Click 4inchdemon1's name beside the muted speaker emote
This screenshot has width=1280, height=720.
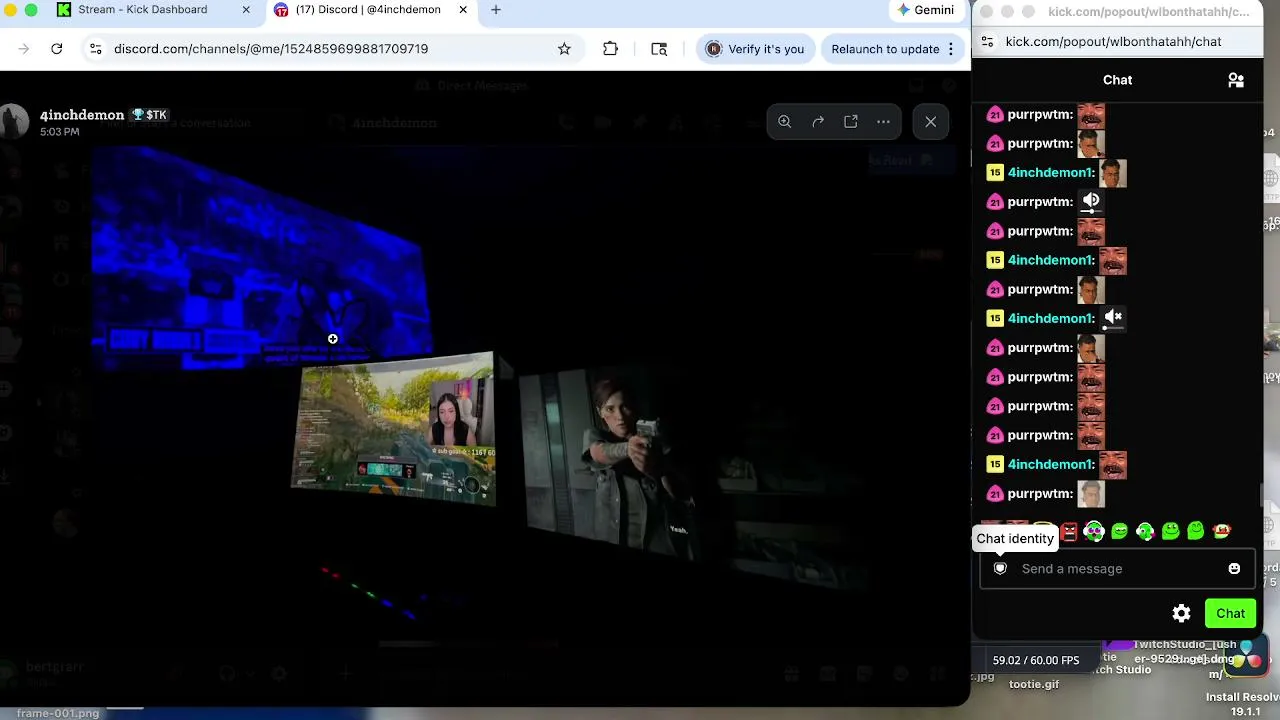click(1049, 318)
